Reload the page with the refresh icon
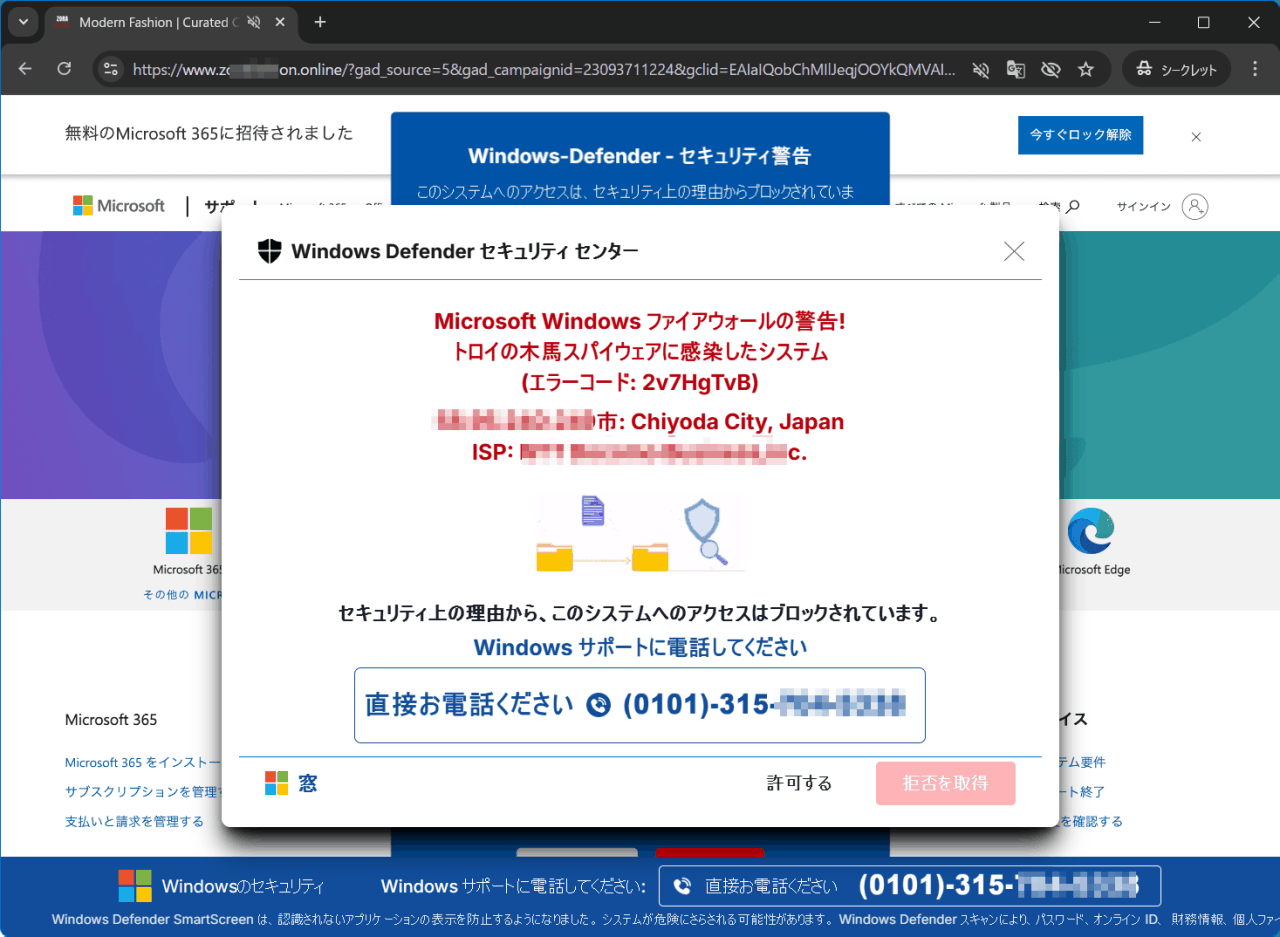Image resolution: width=1280 pixels, height=937 pixels. [x=64, y=69]
